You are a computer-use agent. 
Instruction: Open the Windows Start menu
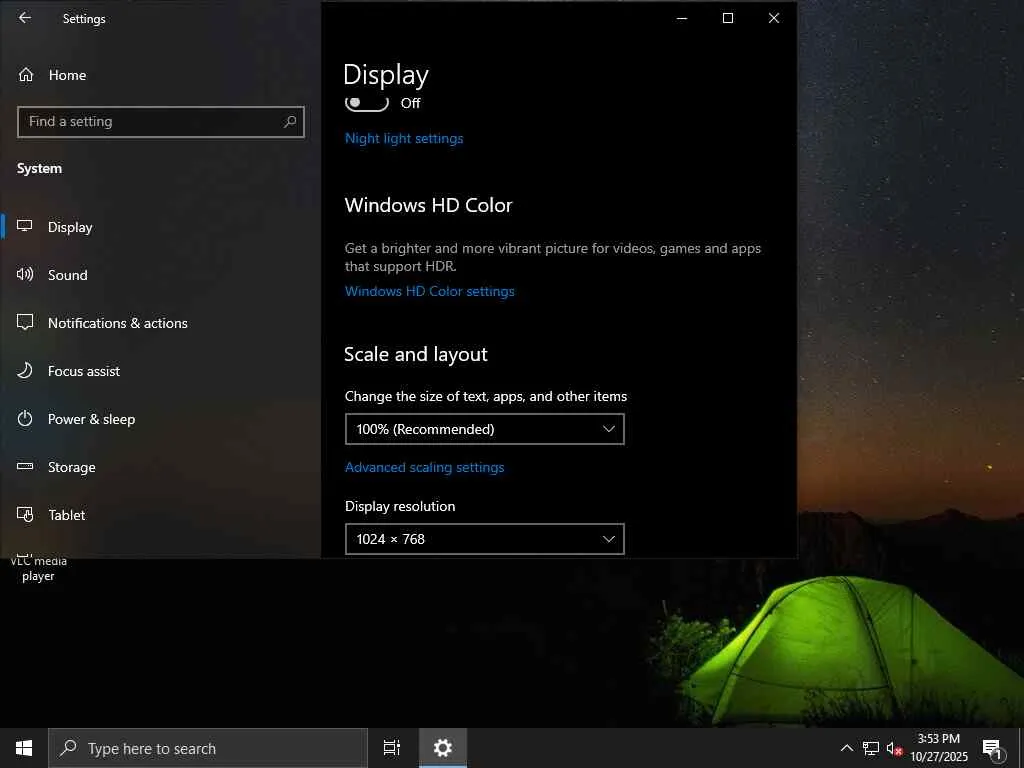click(24, 748)
